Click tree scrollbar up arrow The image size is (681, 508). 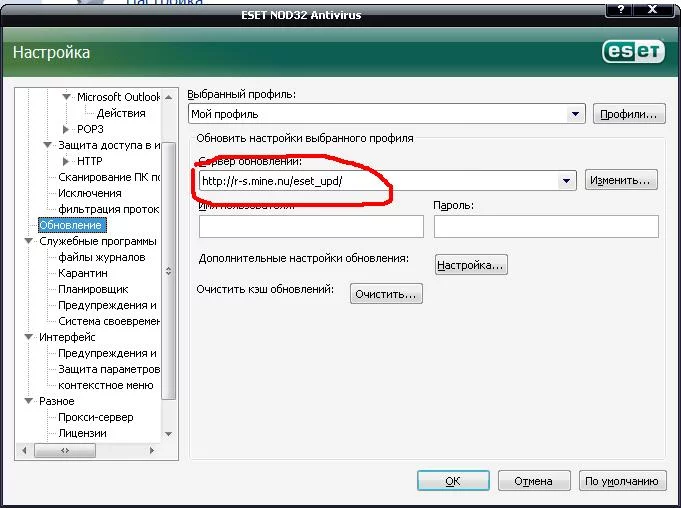169,97
